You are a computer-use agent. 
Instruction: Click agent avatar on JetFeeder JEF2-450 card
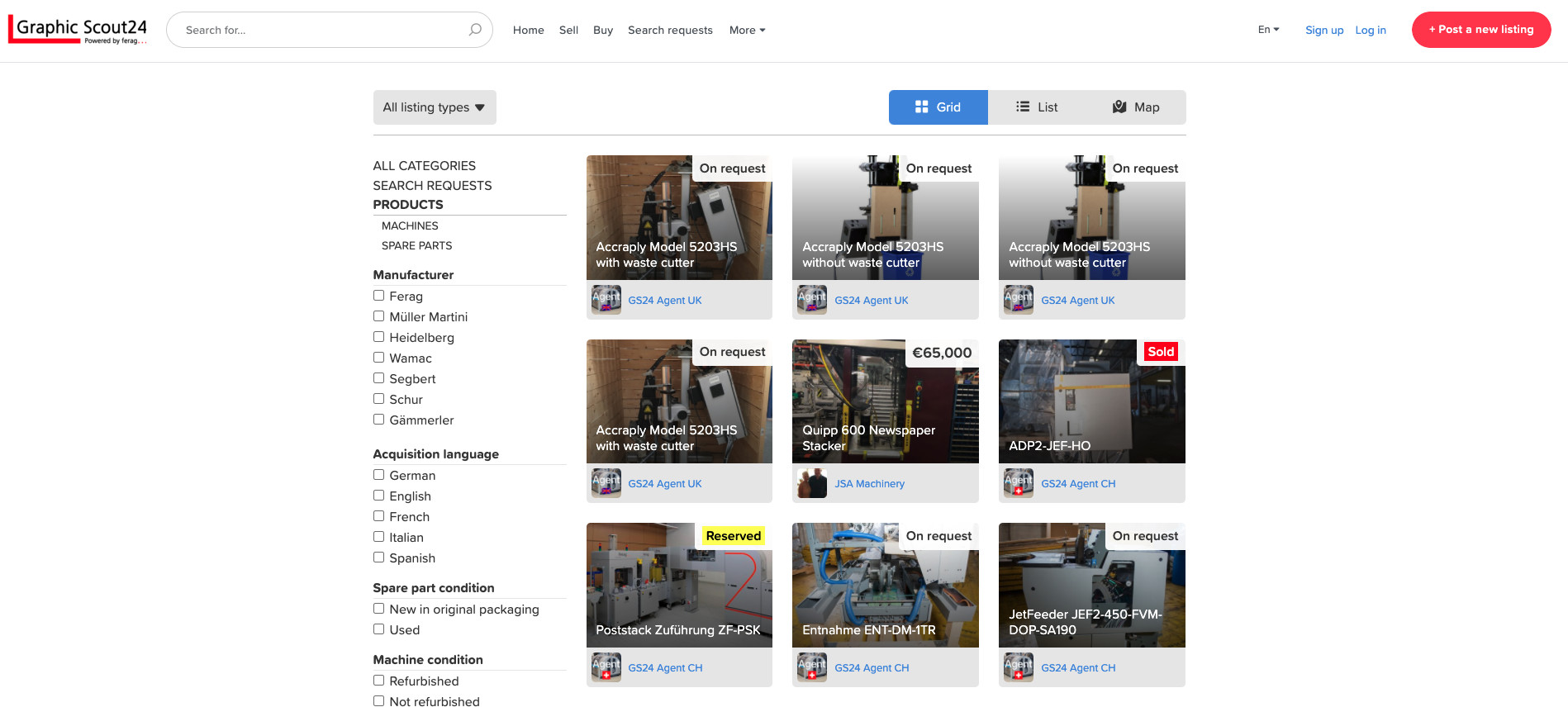point(1019,667)
